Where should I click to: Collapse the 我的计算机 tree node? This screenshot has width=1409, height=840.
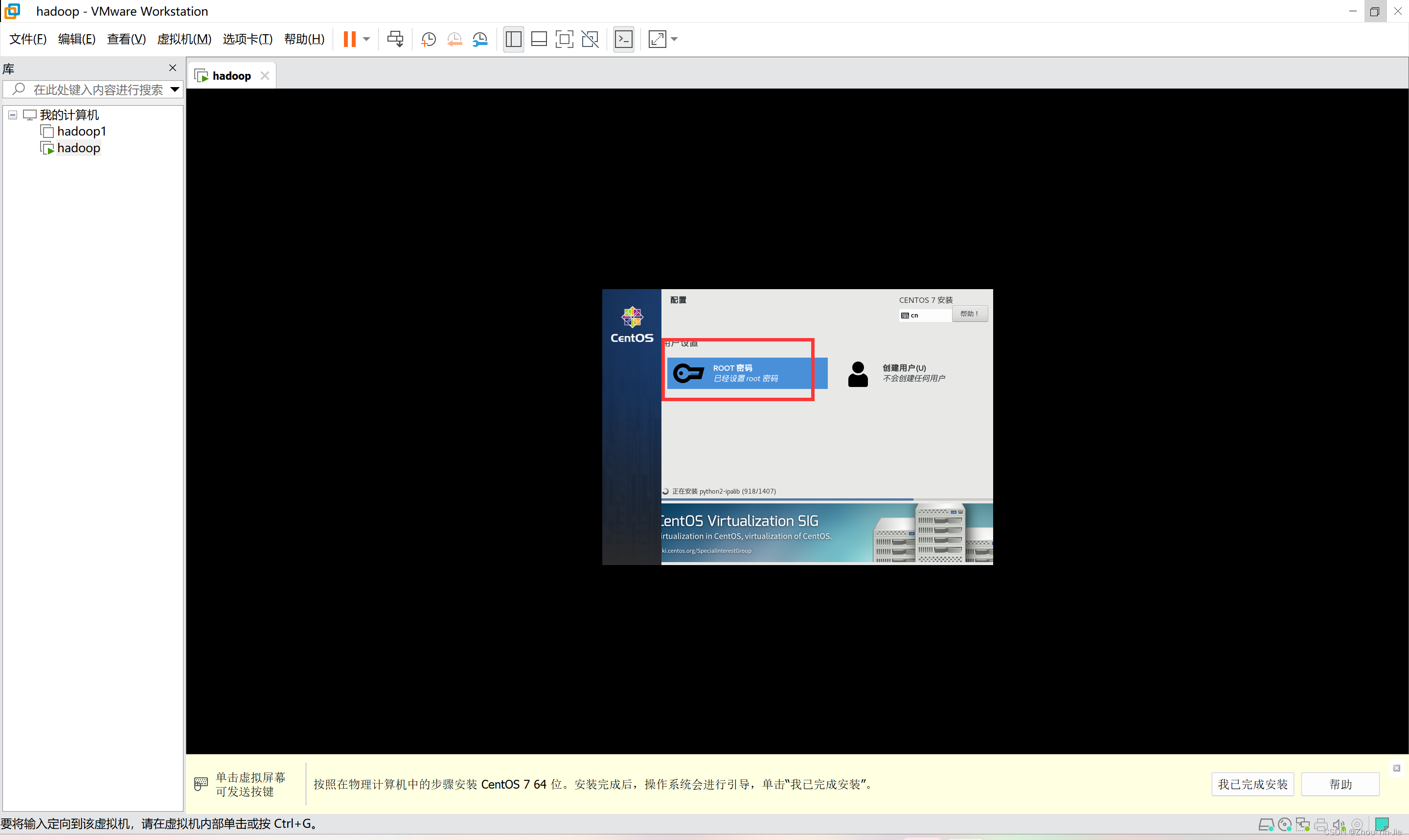click(x=12, y=115)
